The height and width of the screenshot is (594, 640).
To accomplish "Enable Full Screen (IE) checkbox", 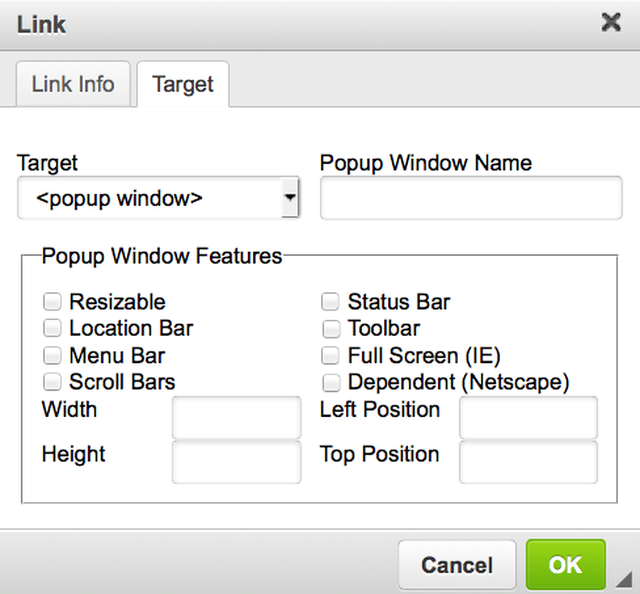I will [x=330, y=356].
